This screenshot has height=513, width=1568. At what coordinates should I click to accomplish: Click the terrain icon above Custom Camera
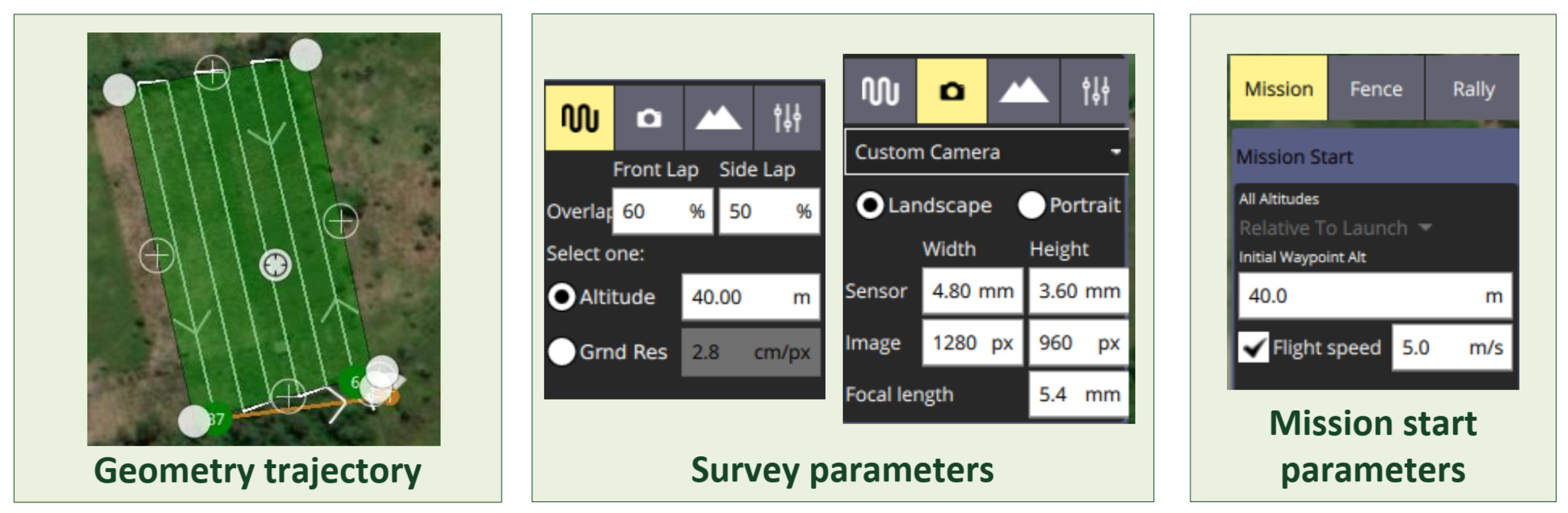(x=1024, y=91)
